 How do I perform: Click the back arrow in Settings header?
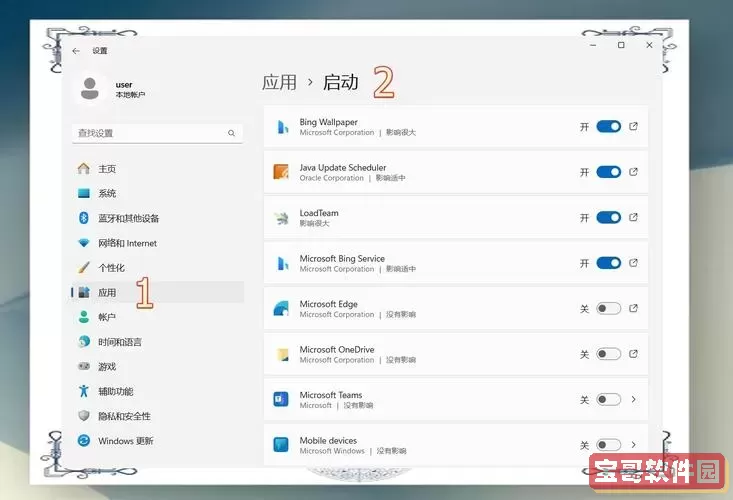pyautogui.click(x=76, y=51)
